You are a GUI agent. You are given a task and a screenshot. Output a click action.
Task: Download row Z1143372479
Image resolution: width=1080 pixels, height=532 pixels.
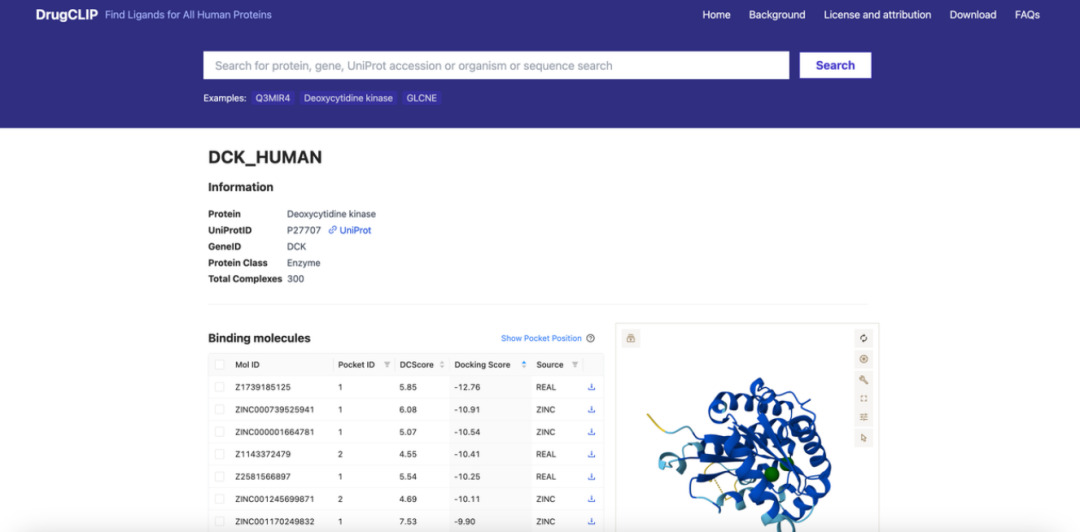point(591,454)
